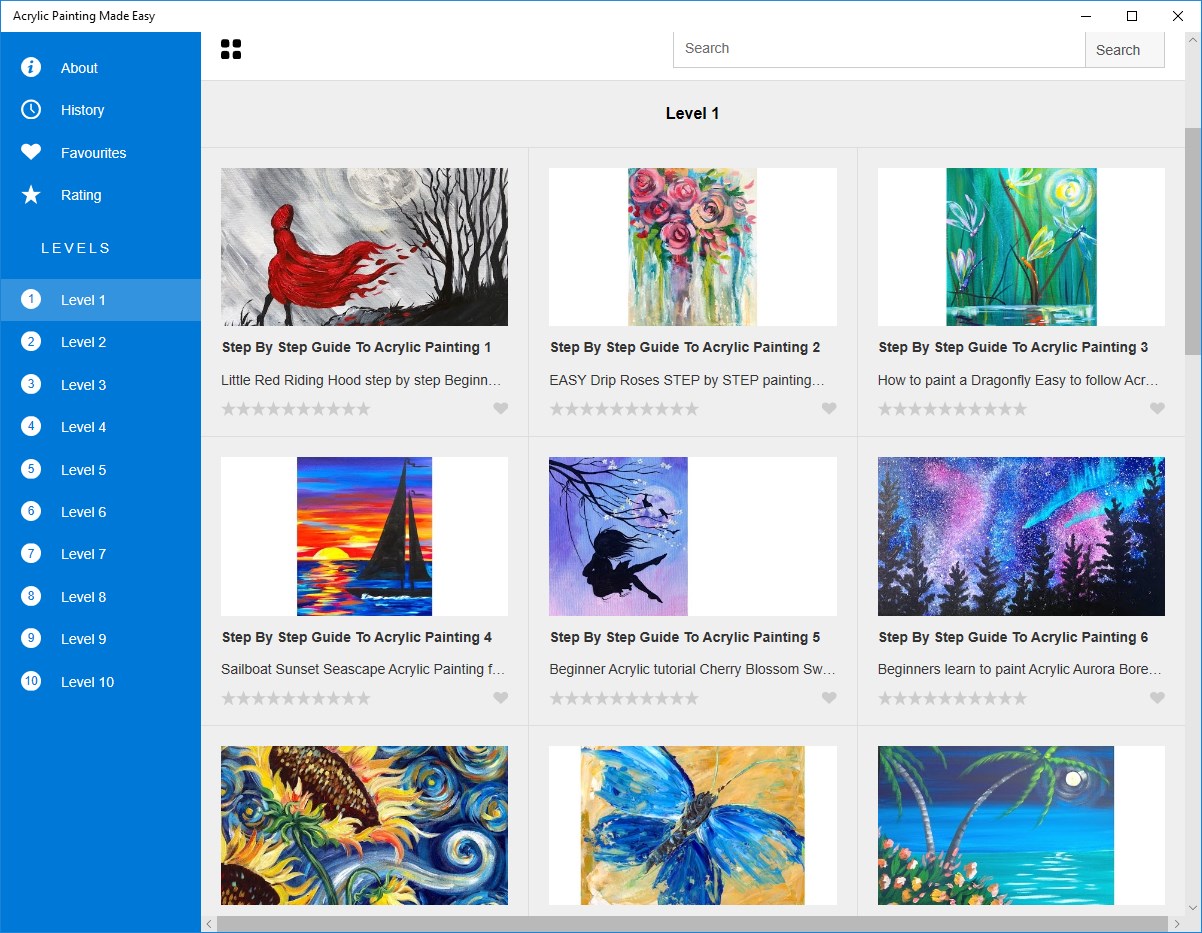Image resolution: width=1202 pixels, height=933 pixels.
Task: Click into the Search text field
Action: click(x=879, y=49)
